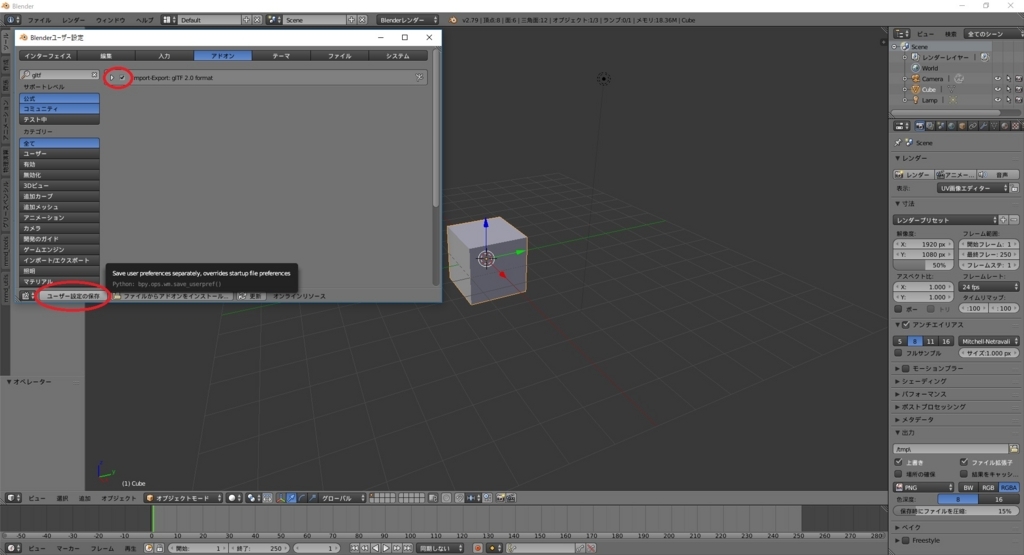
Task: Toggle the アンチエイリアス checkbox
Action: 906,325
